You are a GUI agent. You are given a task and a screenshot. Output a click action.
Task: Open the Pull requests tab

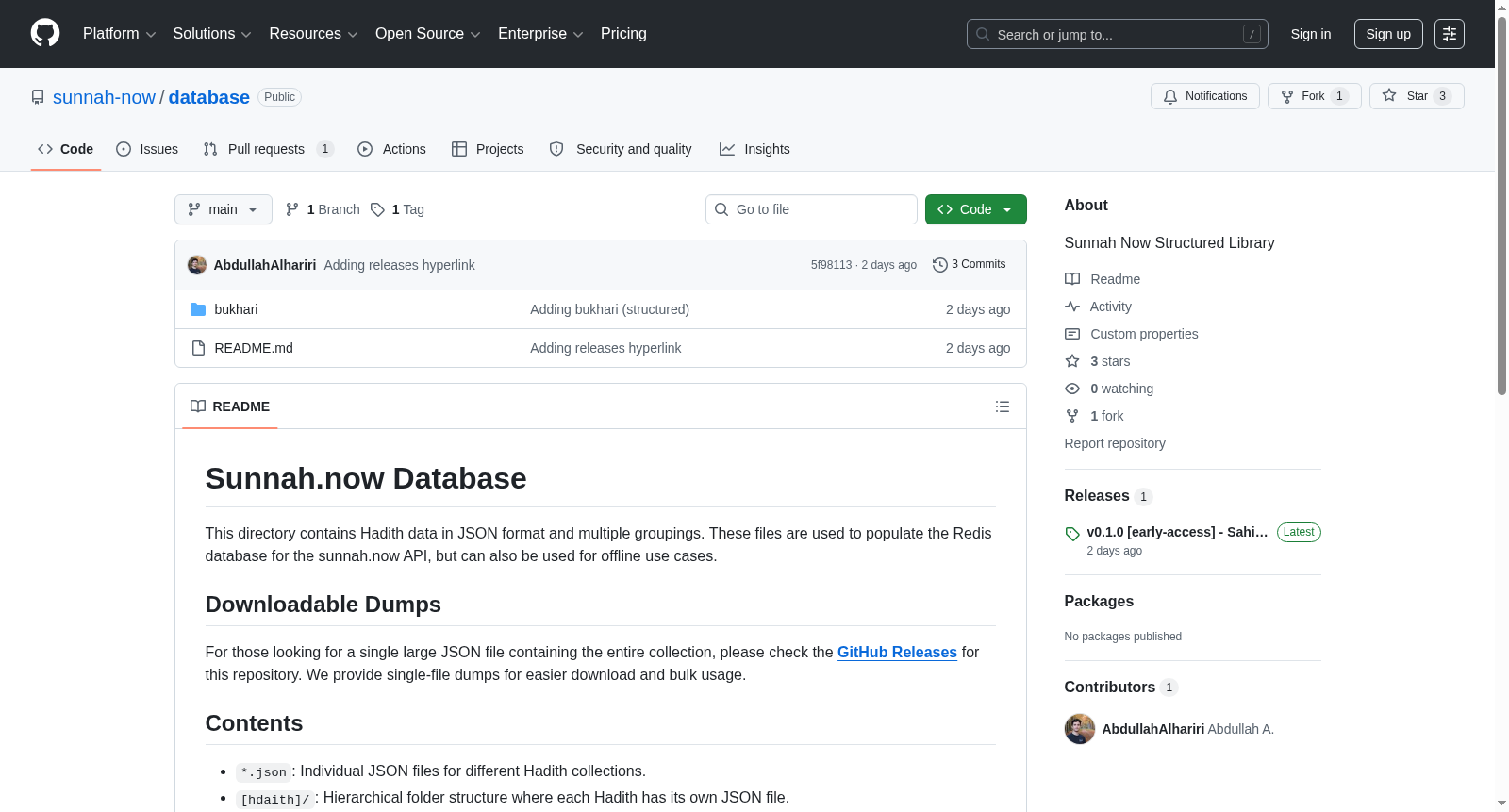[x=269, y=149]
